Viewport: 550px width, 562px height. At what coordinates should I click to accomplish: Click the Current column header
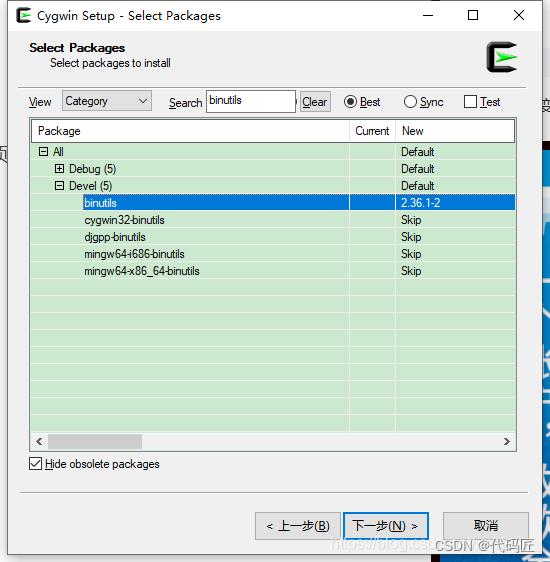coord(373,131)
